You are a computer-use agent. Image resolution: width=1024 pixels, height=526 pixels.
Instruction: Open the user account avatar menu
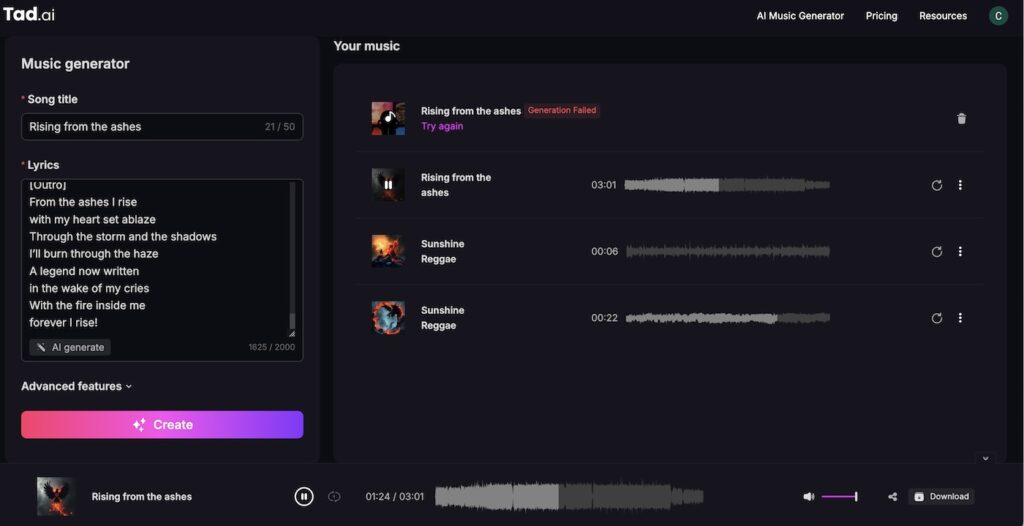coord(998,16)
